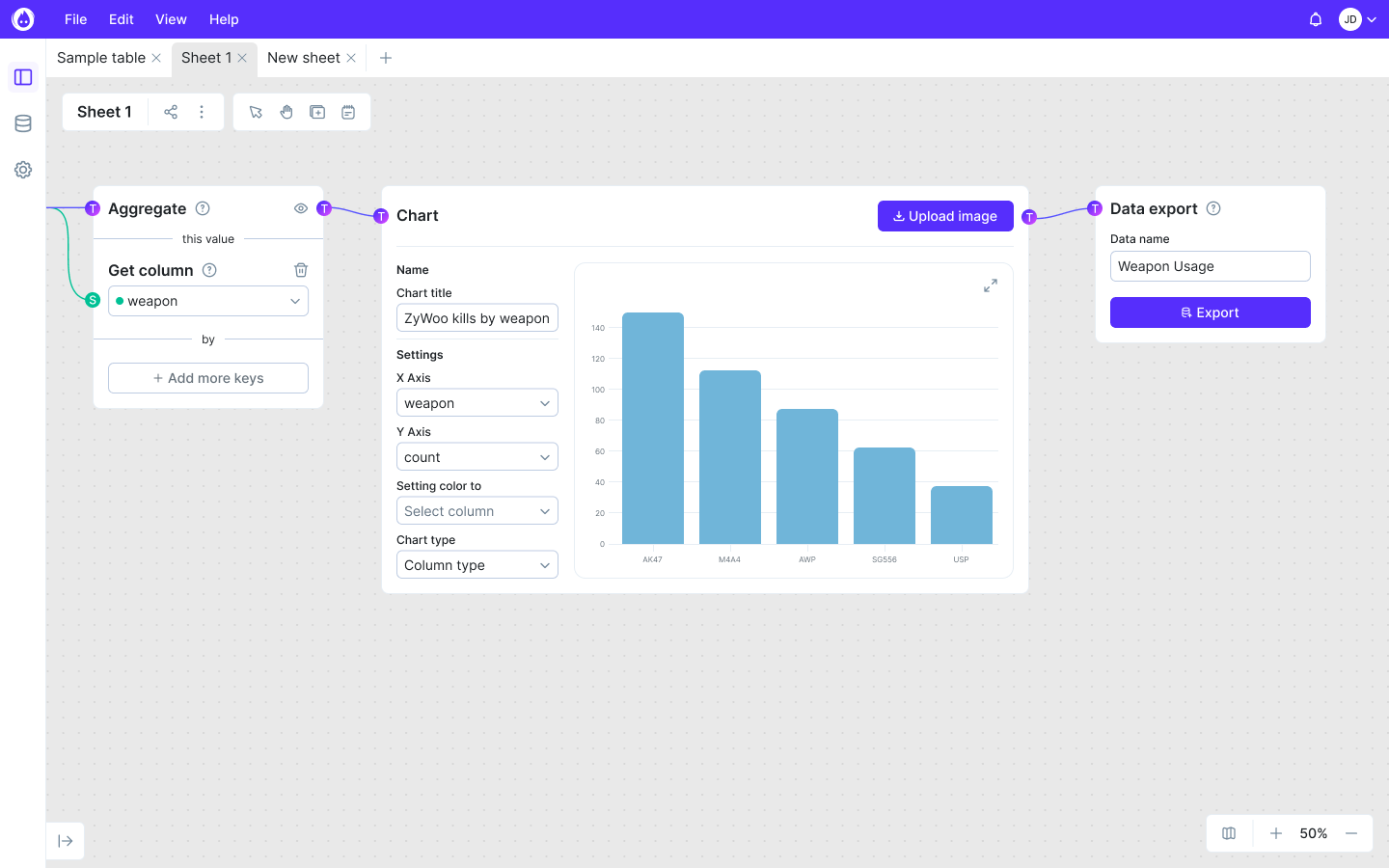Click the app logo icon
This screenshot has width=1389, height=868.
(x=23, y=19)
